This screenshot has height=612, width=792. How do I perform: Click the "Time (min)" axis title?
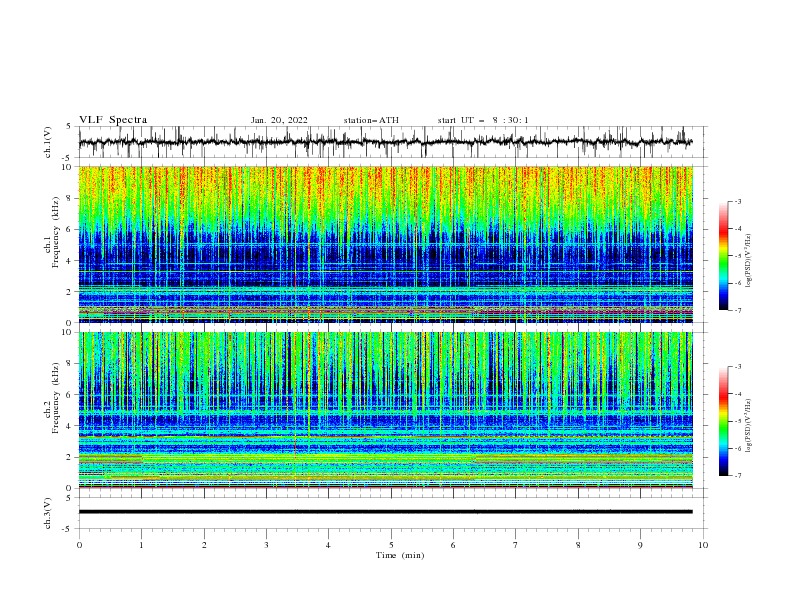point(400,555)
